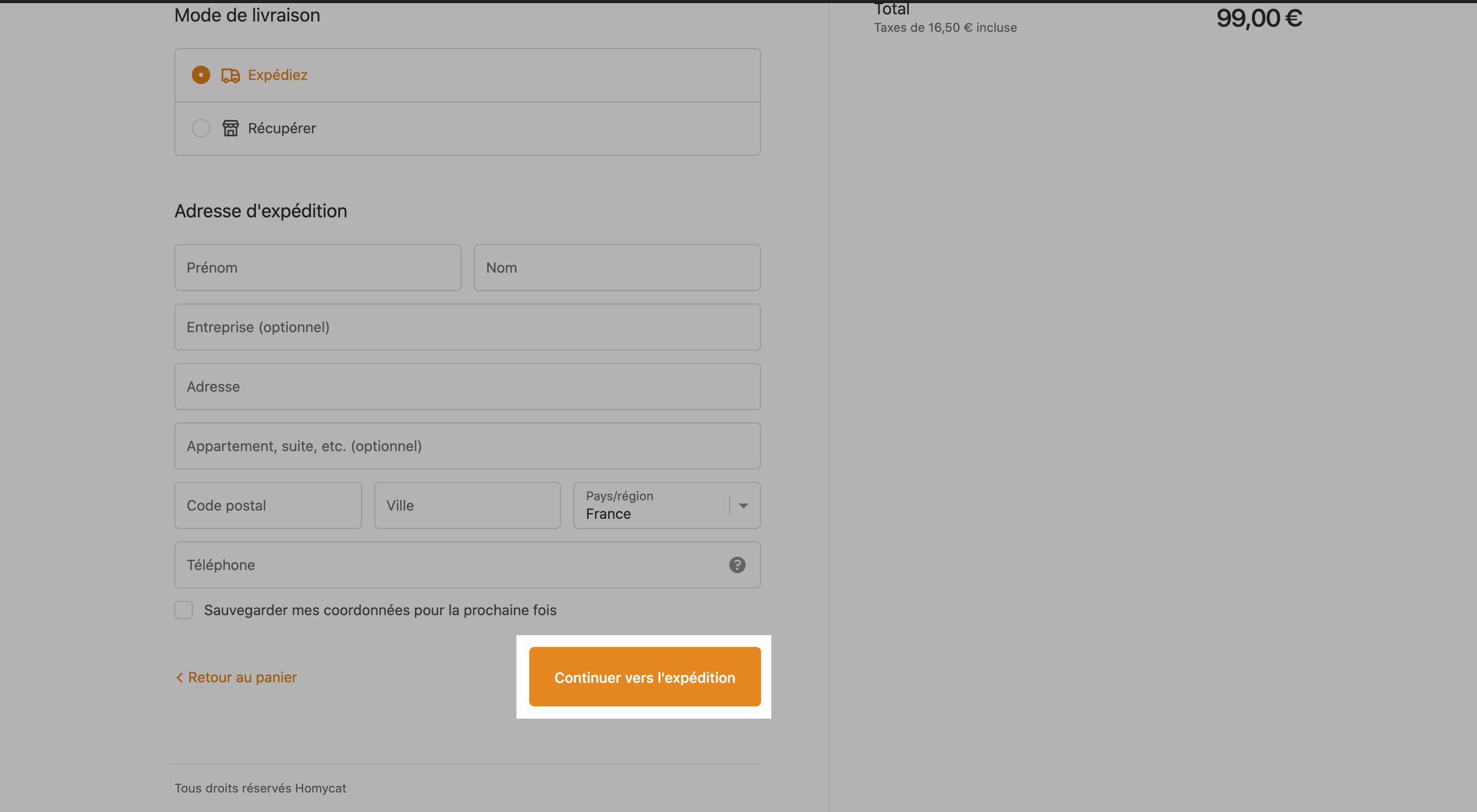Follow the Retour au panier link
The height and width of the screenshot is (812, 1477).
point(236,677)
